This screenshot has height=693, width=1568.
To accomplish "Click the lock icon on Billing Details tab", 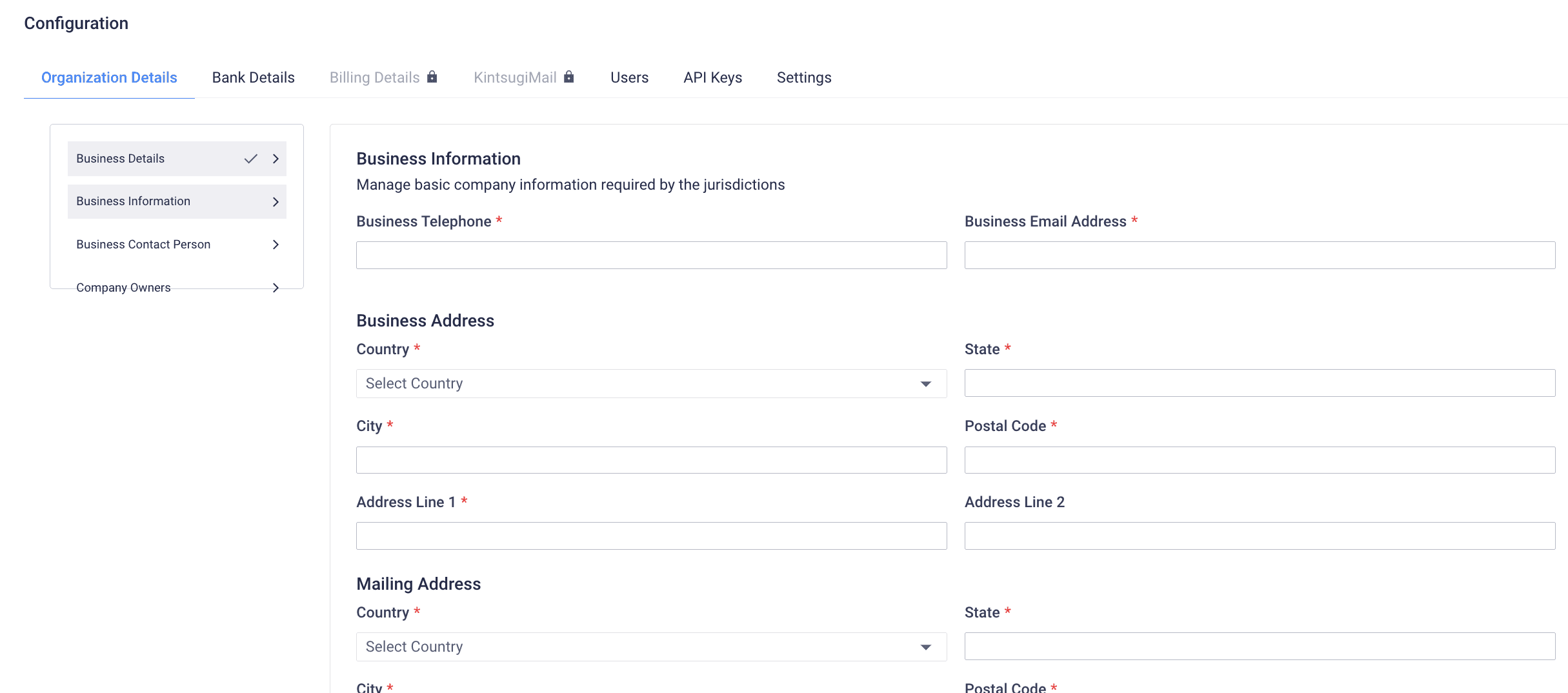I will [x=432, y=77].
